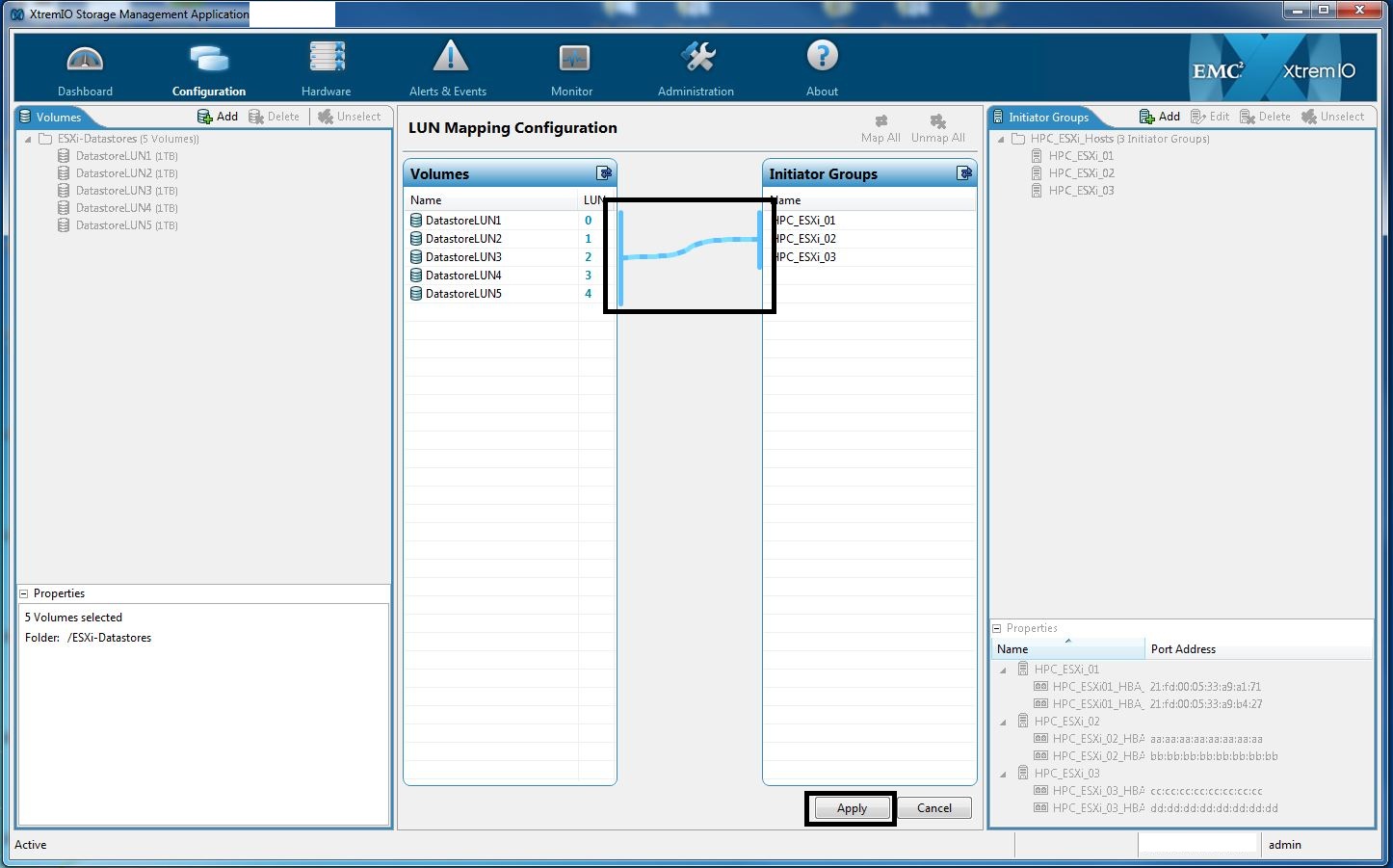Open Alerts & Events warning icon
The width and height of the screenshot is (1393, 868).
click(449, 58)
